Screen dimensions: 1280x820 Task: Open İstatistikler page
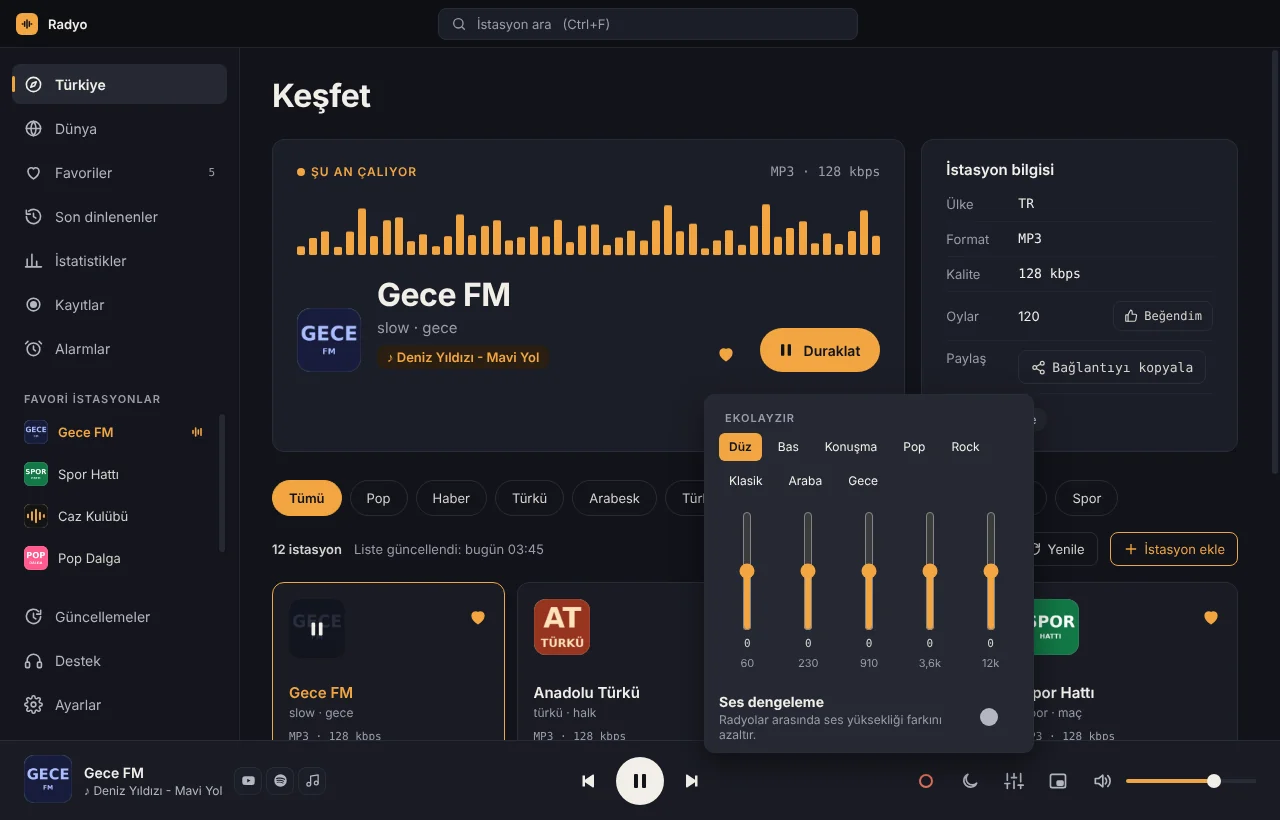tap(119, 261)
